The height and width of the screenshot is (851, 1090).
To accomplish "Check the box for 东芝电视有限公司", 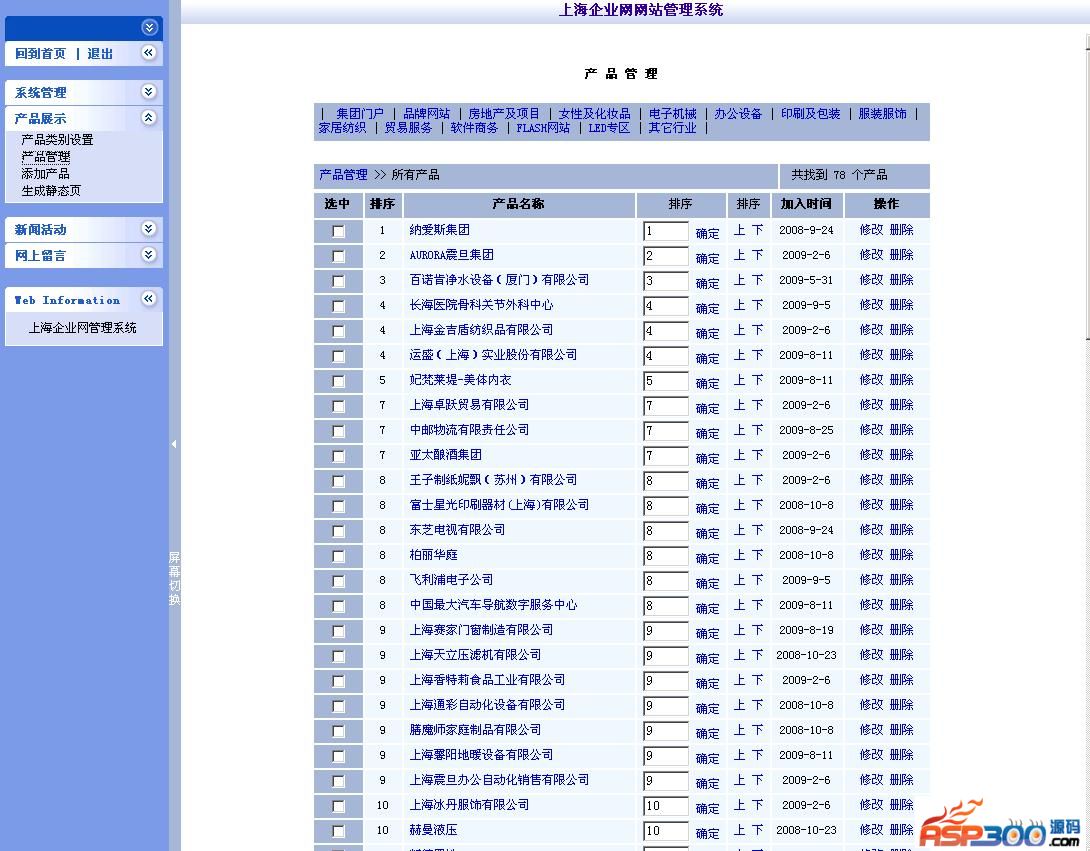I will [339, 532].
